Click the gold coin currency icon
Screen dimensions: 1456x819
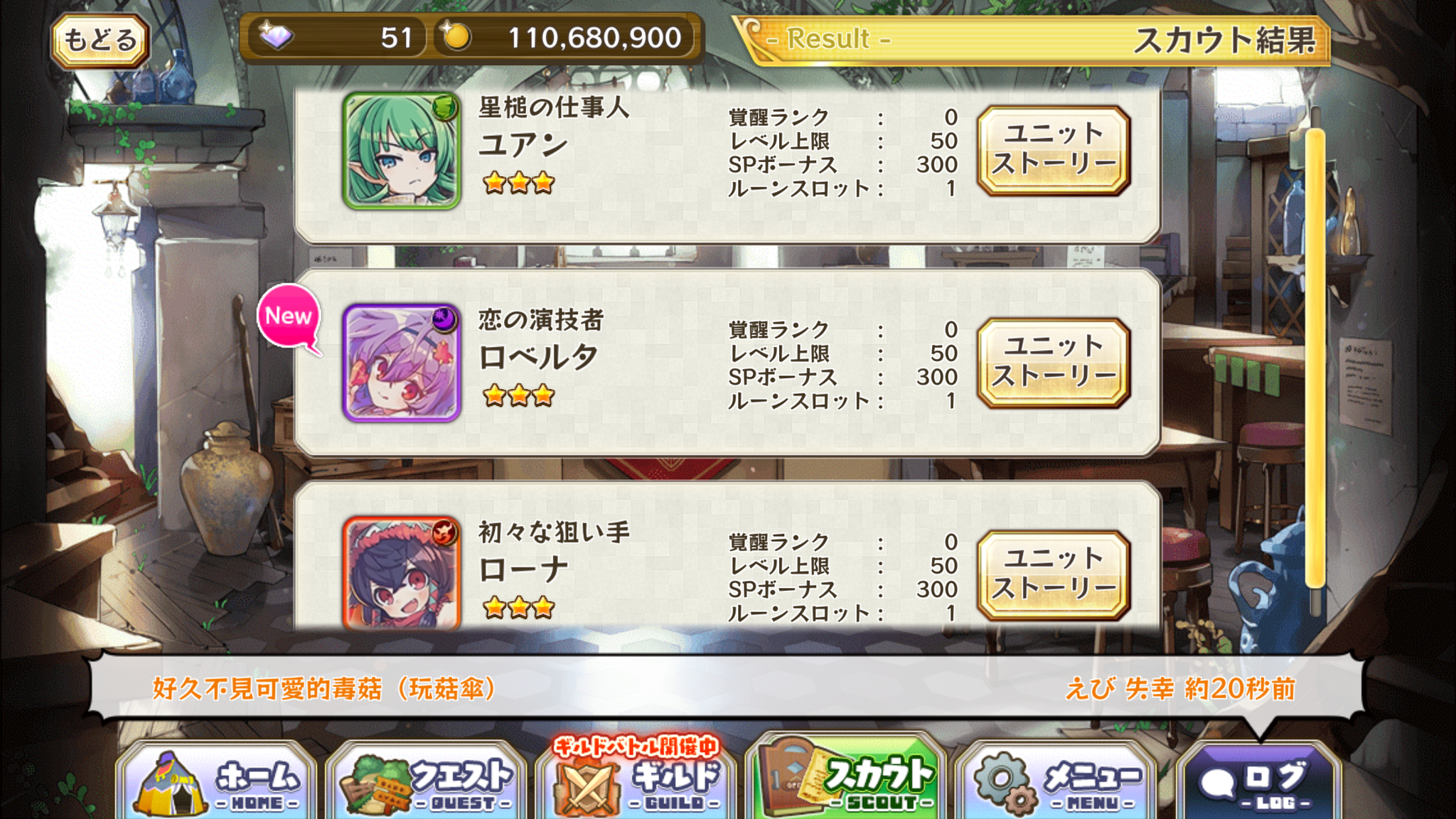pos(455,36)
